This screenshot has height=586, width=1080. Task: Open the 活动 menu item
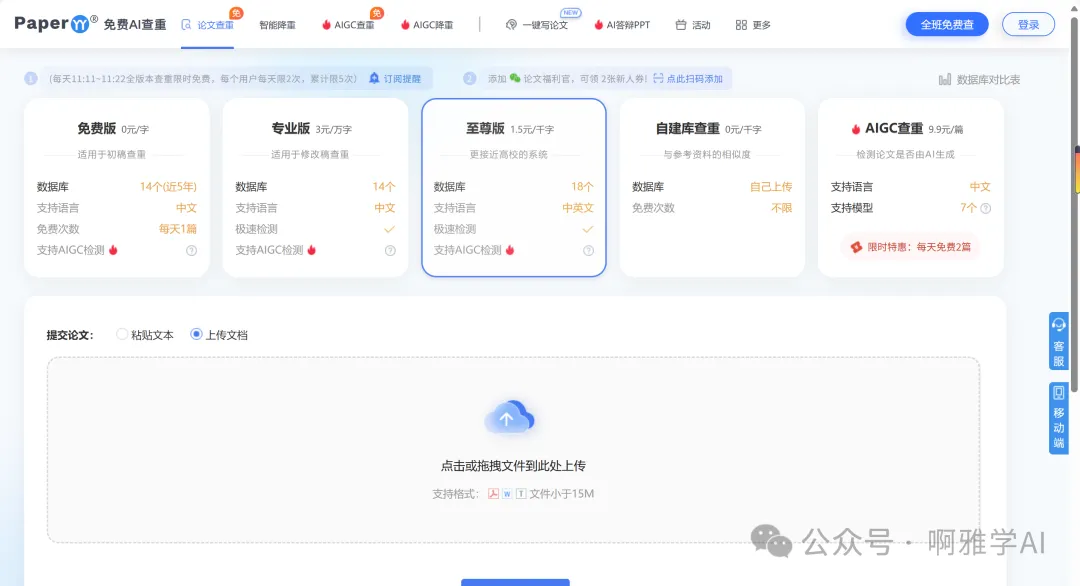[693, 25]
